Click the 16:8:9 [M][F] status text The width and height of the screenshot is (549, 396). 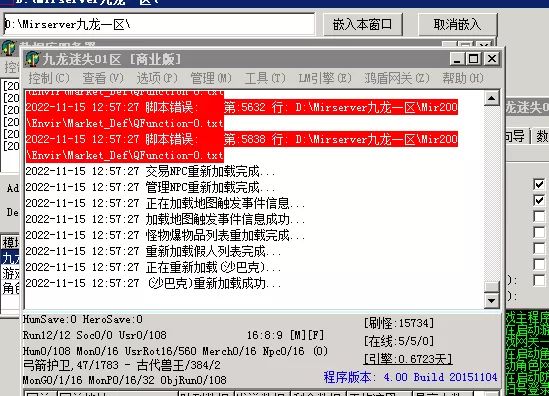285,335
